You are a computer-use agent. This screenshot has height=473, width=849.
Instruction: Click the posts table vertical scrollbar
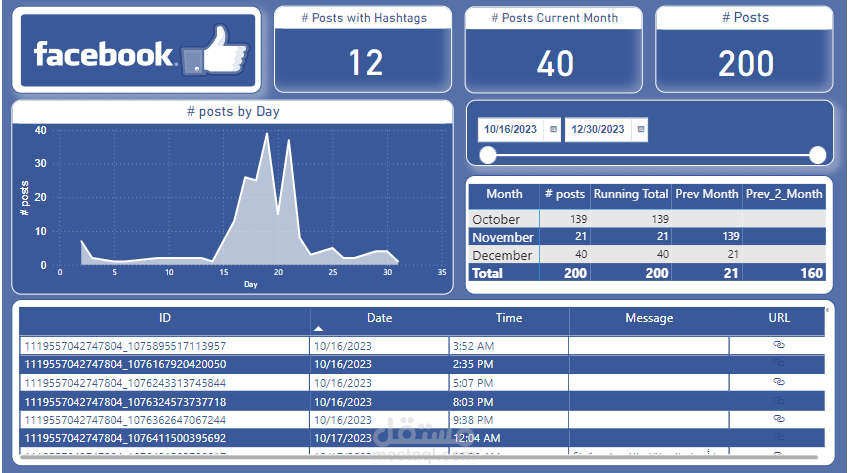coord(827,310)
